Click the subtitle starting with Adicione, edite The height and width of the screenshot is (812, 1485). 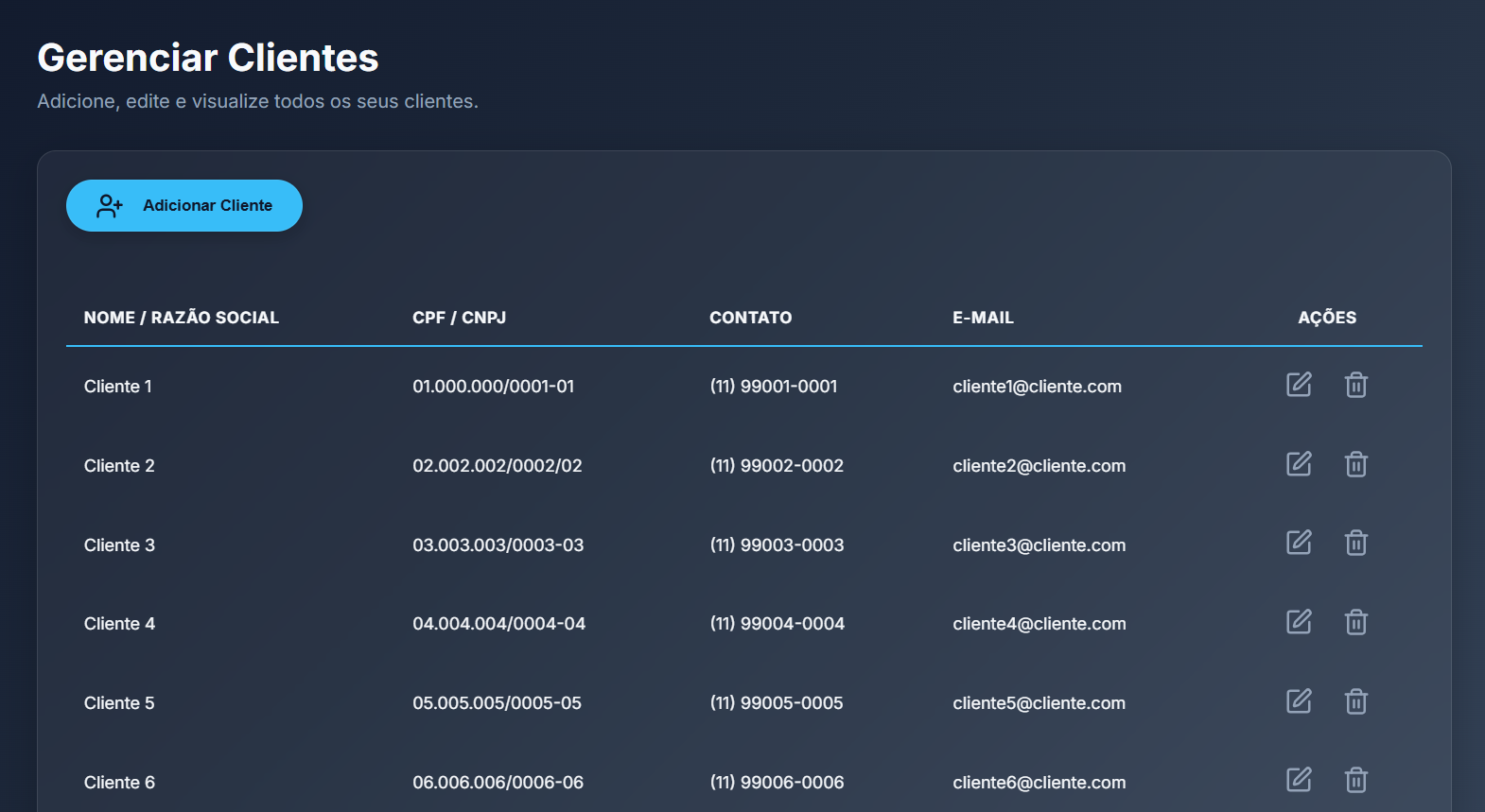point(257,101)
